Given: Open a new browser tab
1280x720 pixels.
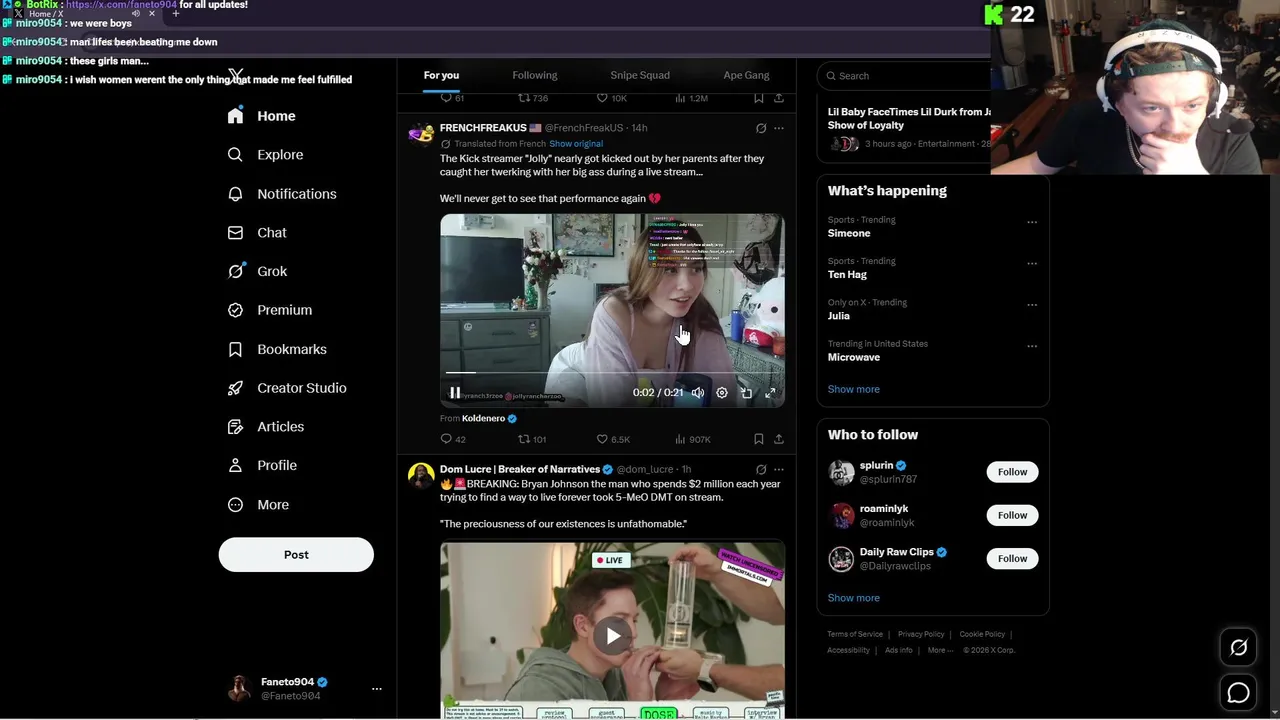Looking at the screenshot, I should point(176,14).
